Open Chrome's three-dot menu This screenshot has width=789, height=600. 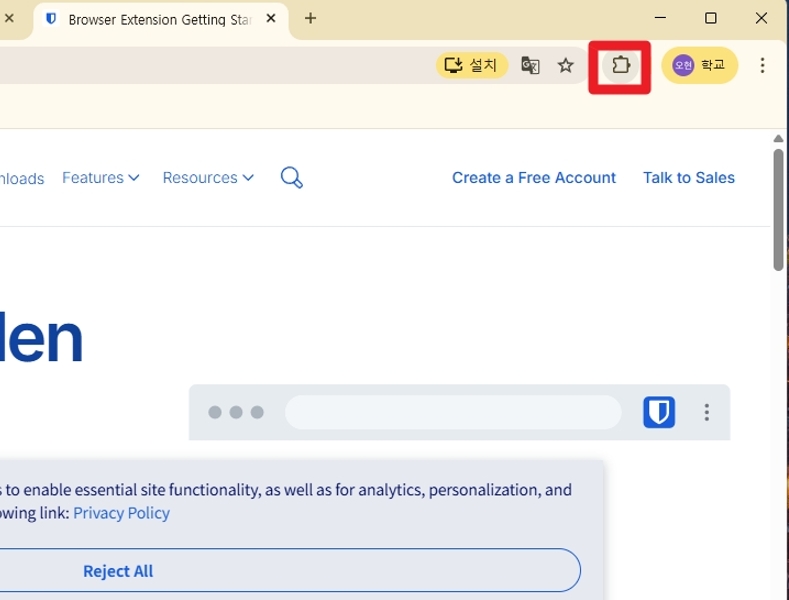click(762, 66)
